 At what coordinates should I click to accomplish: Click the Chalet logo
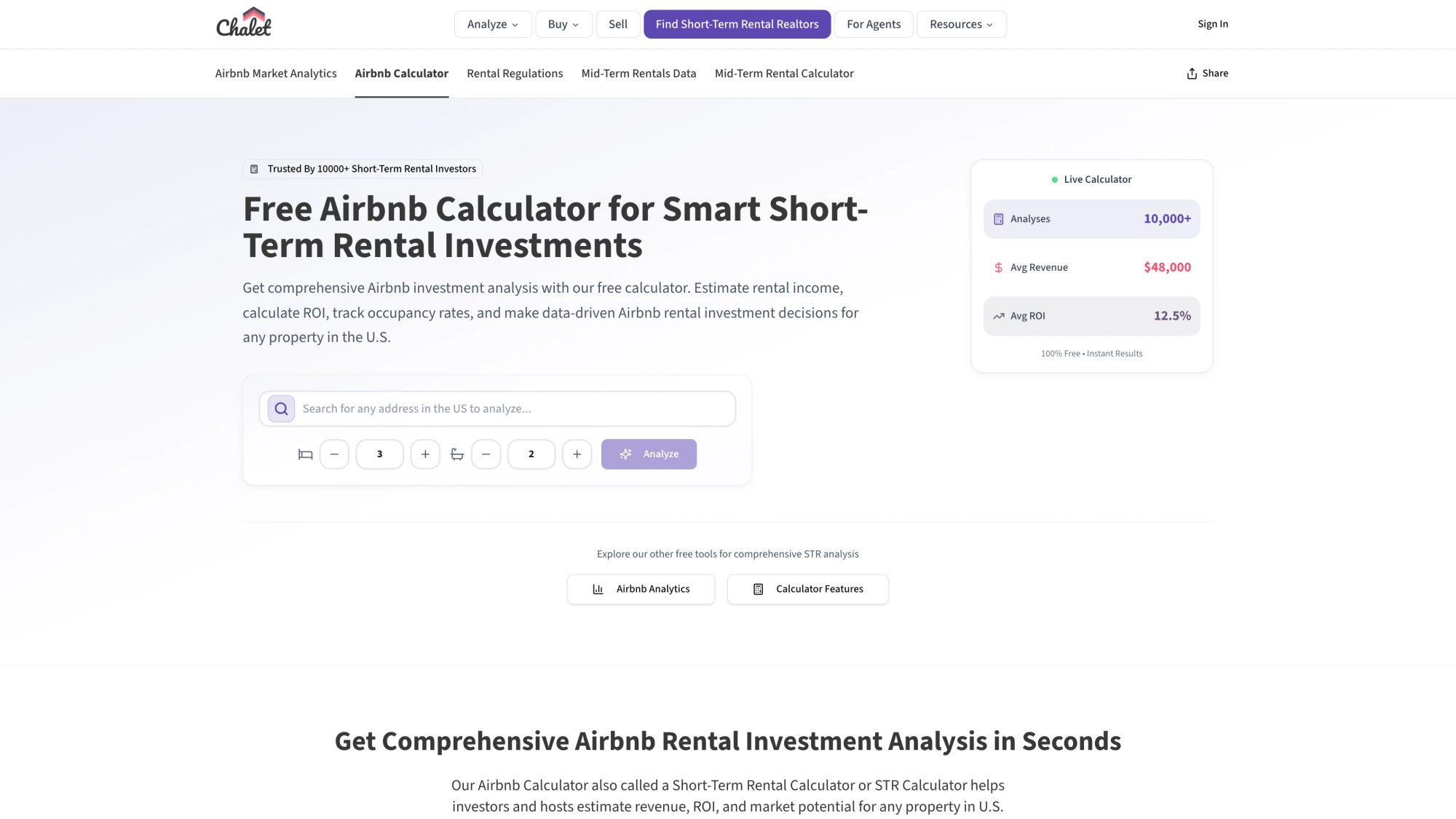[x=243, y=23]
